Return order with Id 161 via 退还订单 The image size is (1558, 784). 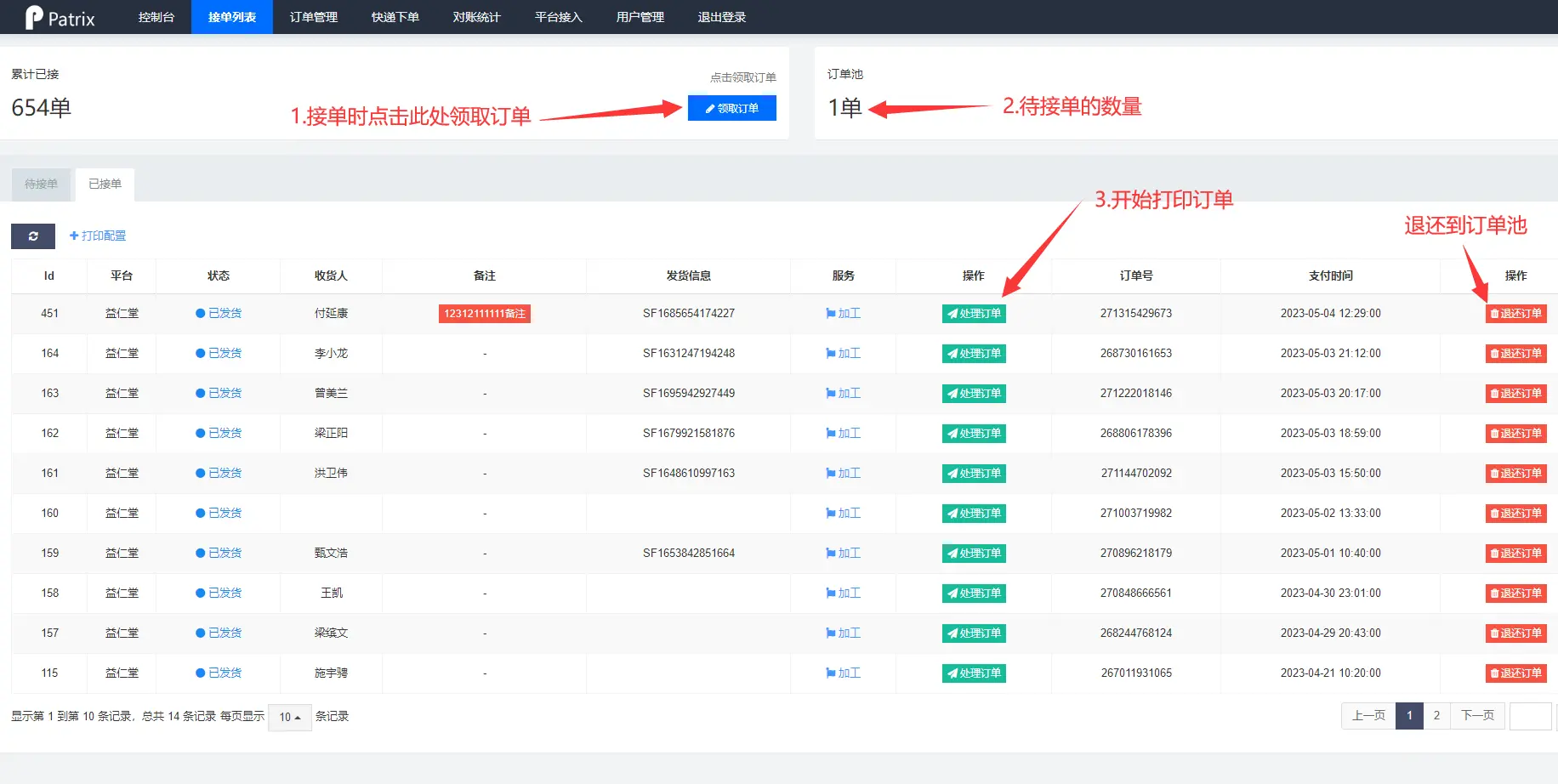point(1516,474)
